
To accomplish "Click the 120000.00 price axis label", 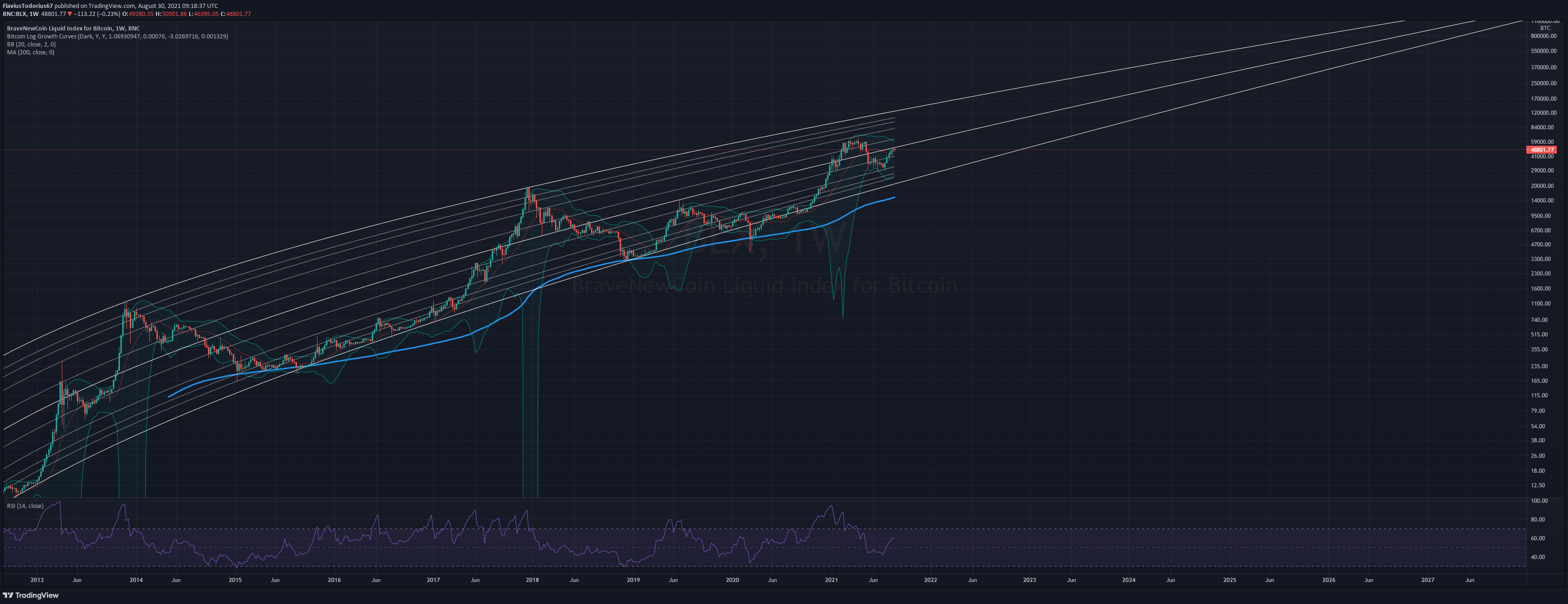I will point(1543,112).
